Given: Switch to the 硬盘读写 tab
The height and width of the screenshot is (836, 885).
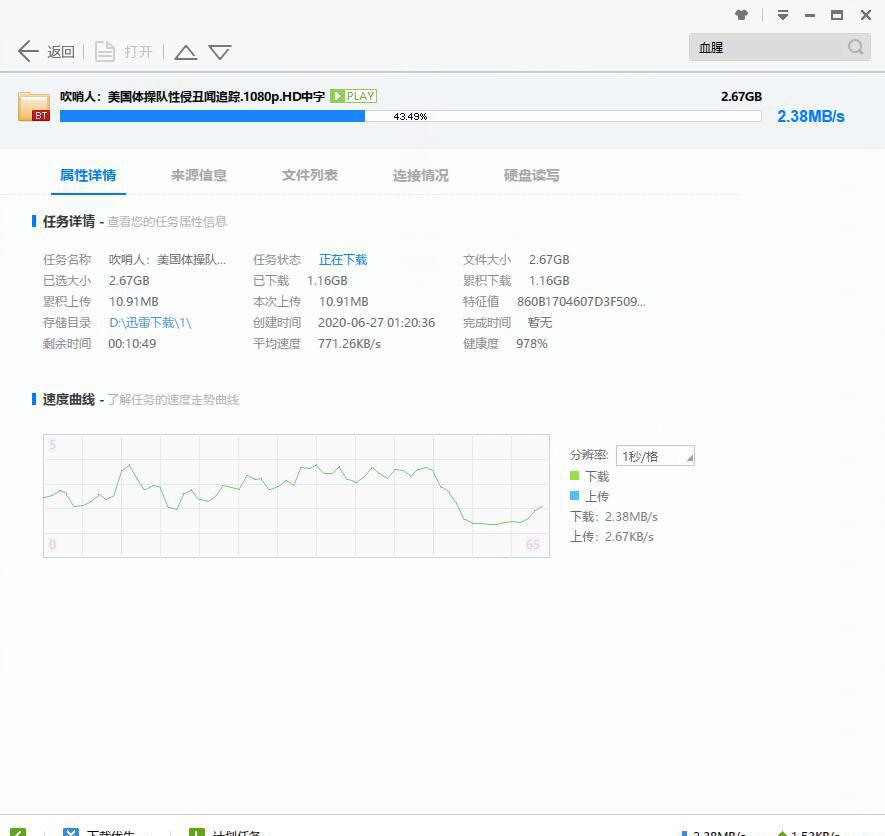Looking at the screenshot, I should 532,176.
